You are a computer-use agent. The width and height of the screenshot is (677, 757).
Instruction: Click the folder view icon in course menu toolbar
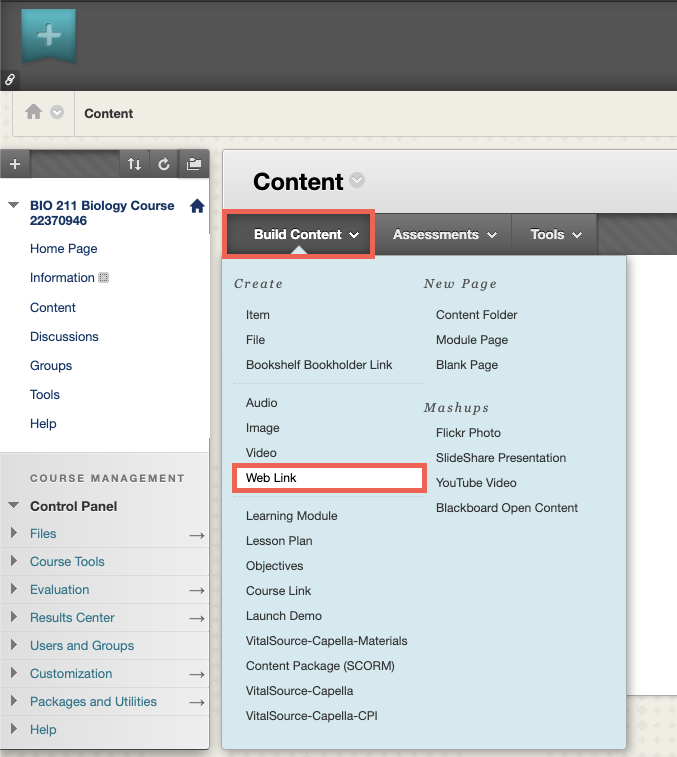tap(194, 164)
